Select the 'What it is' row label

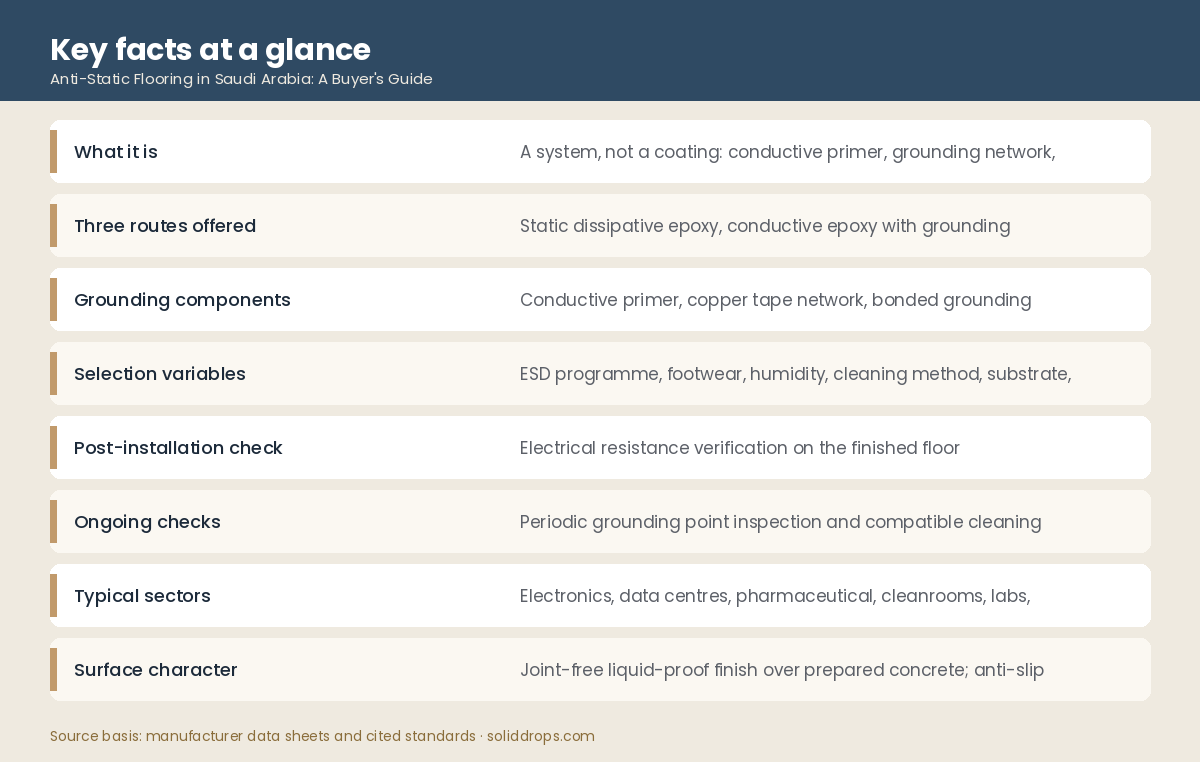click(x=116, y=152)
